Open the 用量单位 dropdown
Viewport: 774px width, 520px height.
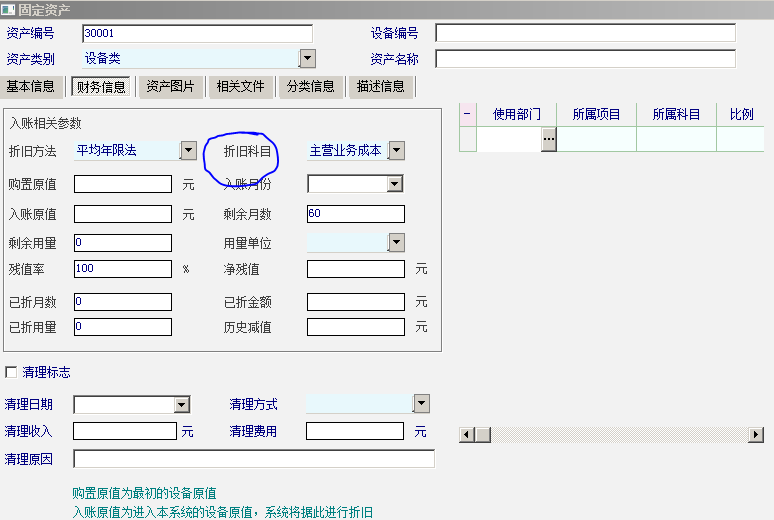(396, 243)
